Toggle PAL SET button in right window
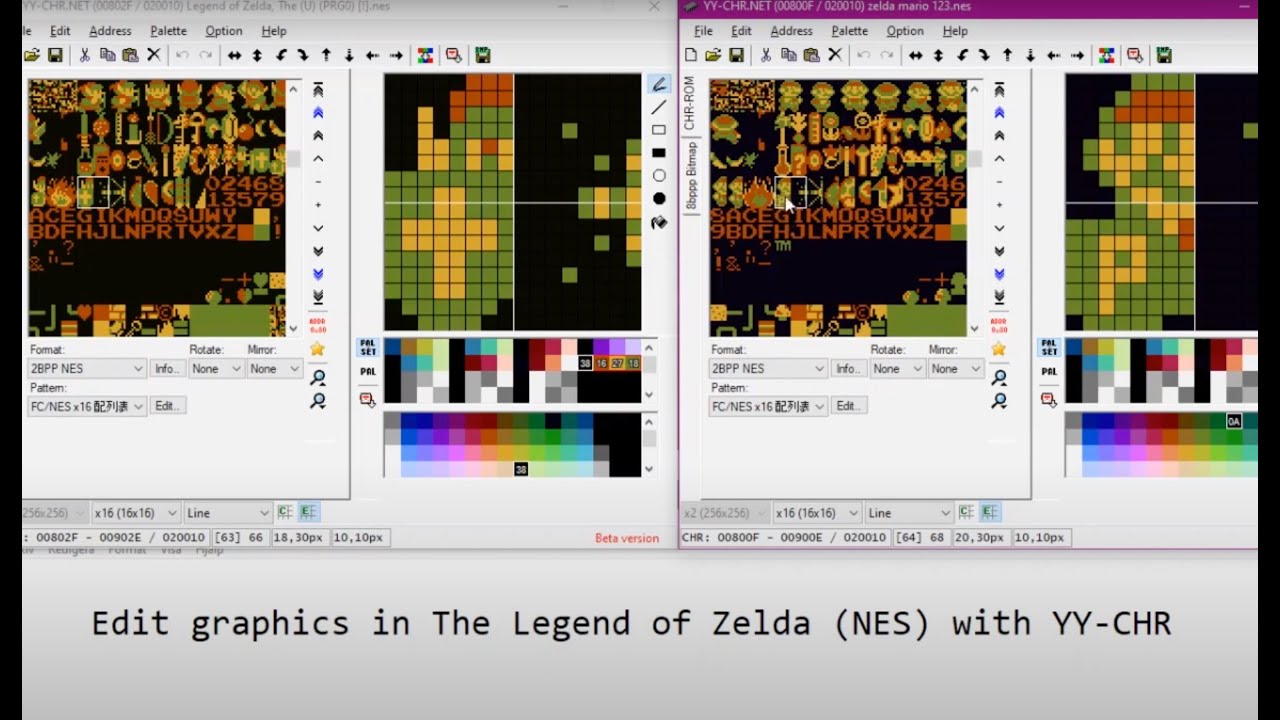The width and height of the screenshot is (1280, 720). (x=1049, y=347)
